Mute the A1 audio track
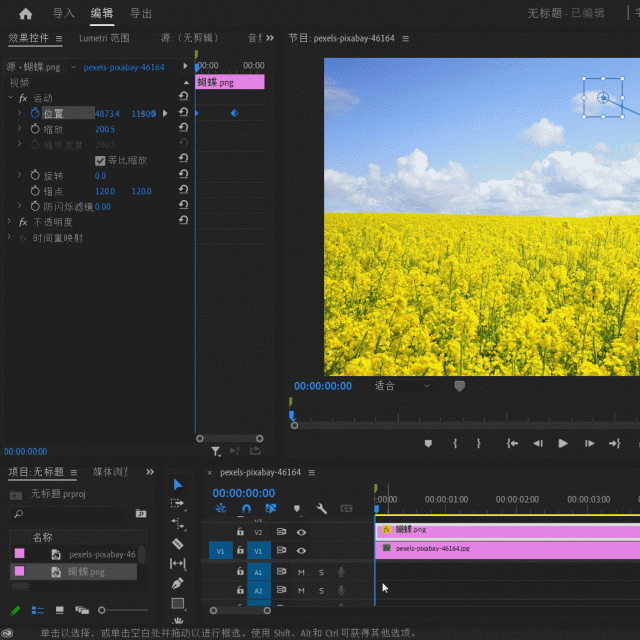This screenshot has width=640, height=640. (301, 572)
